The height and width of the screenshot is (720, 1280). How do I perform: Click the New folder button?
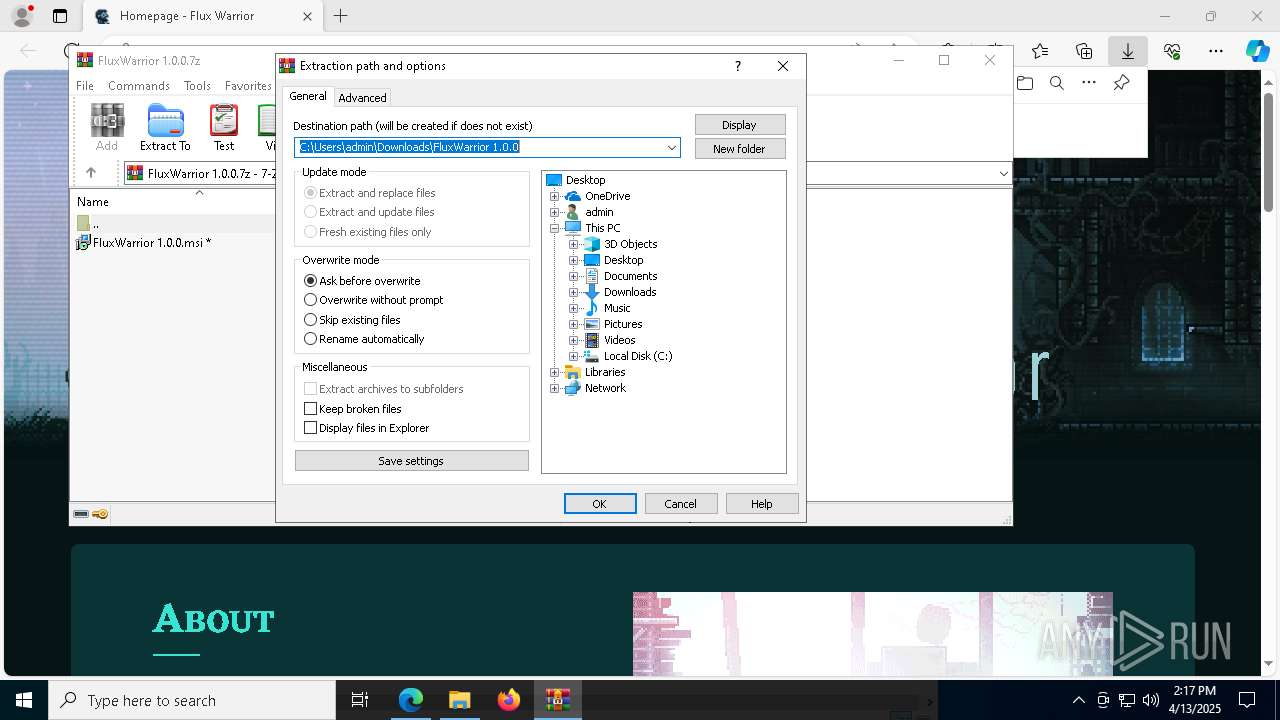pos(740,149)
